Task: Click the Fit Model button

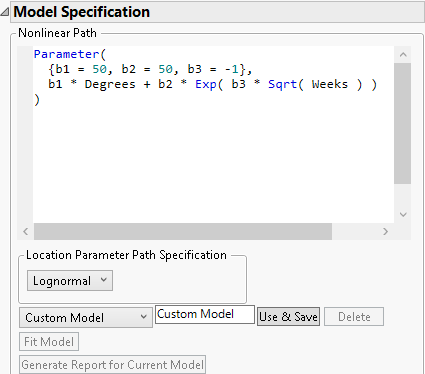Action: coord(49,342)
